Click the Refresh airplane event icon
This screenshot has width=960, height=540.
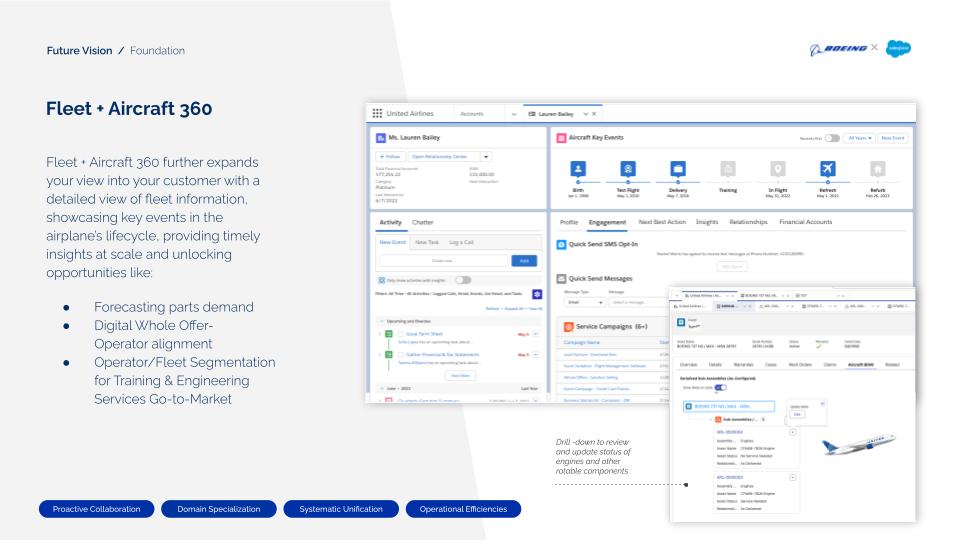point(828,169)
